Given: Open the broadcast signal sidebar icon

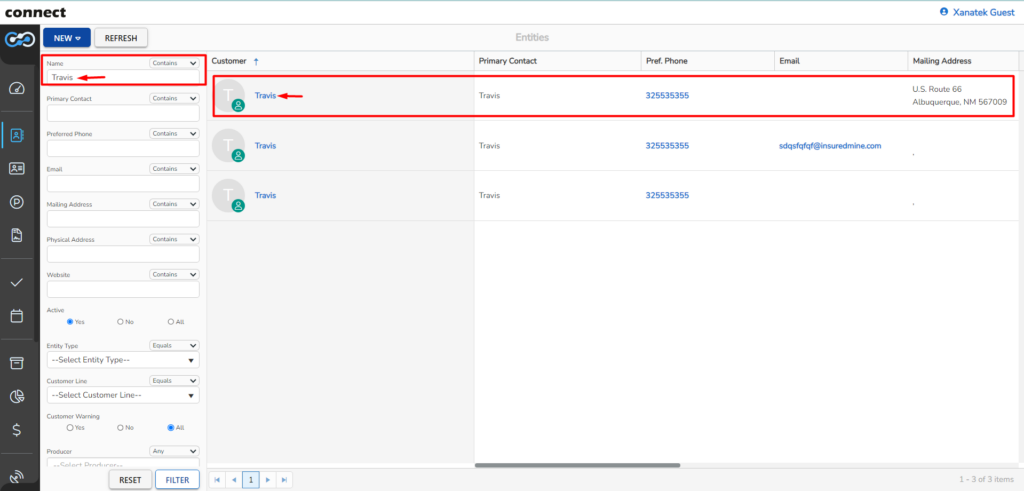Looking at the screenshot, I should (17, 477).
